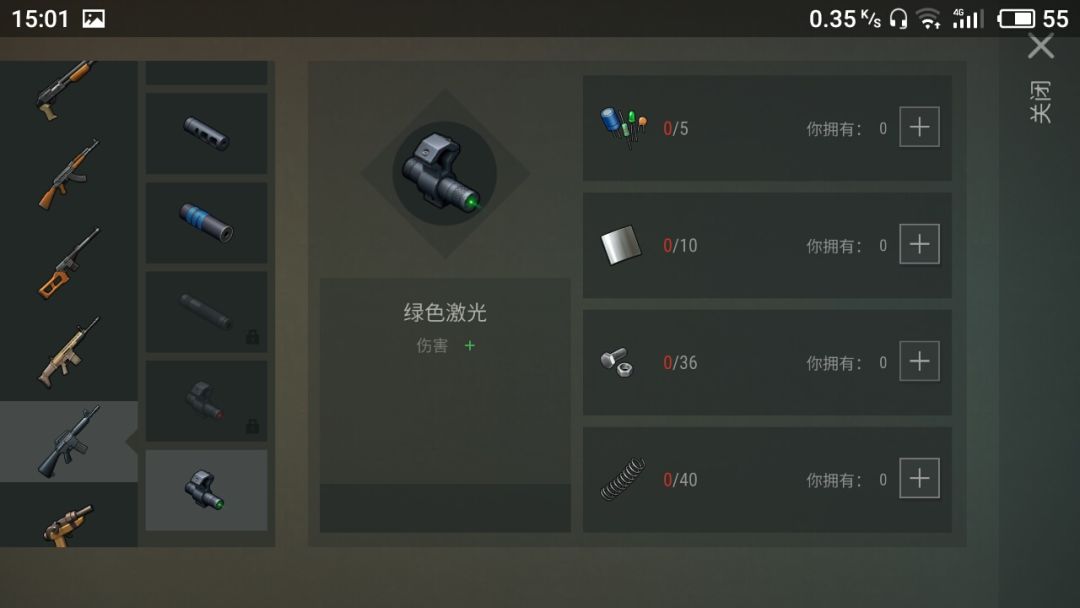1080x608 pixels.
Task: Select the blue-banded silencer attachment
Action: click(207, 222)
